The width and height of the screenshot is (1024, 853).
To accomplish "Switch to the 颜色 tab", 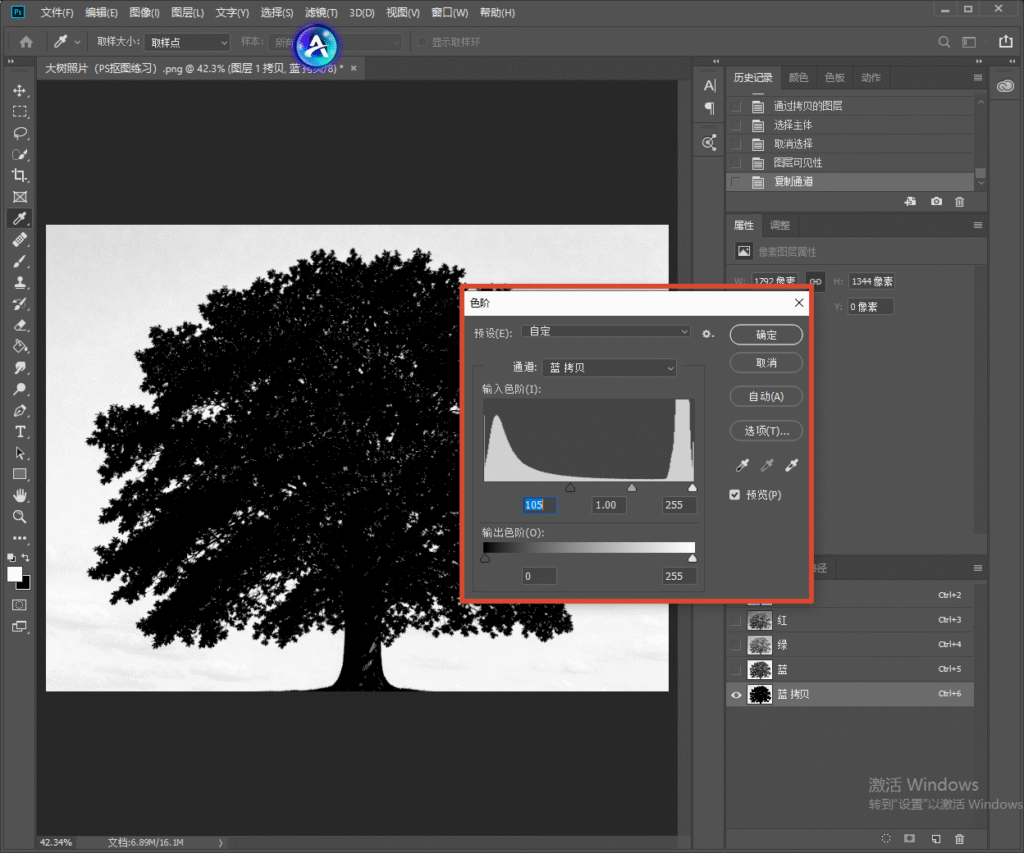I will 798,78.
